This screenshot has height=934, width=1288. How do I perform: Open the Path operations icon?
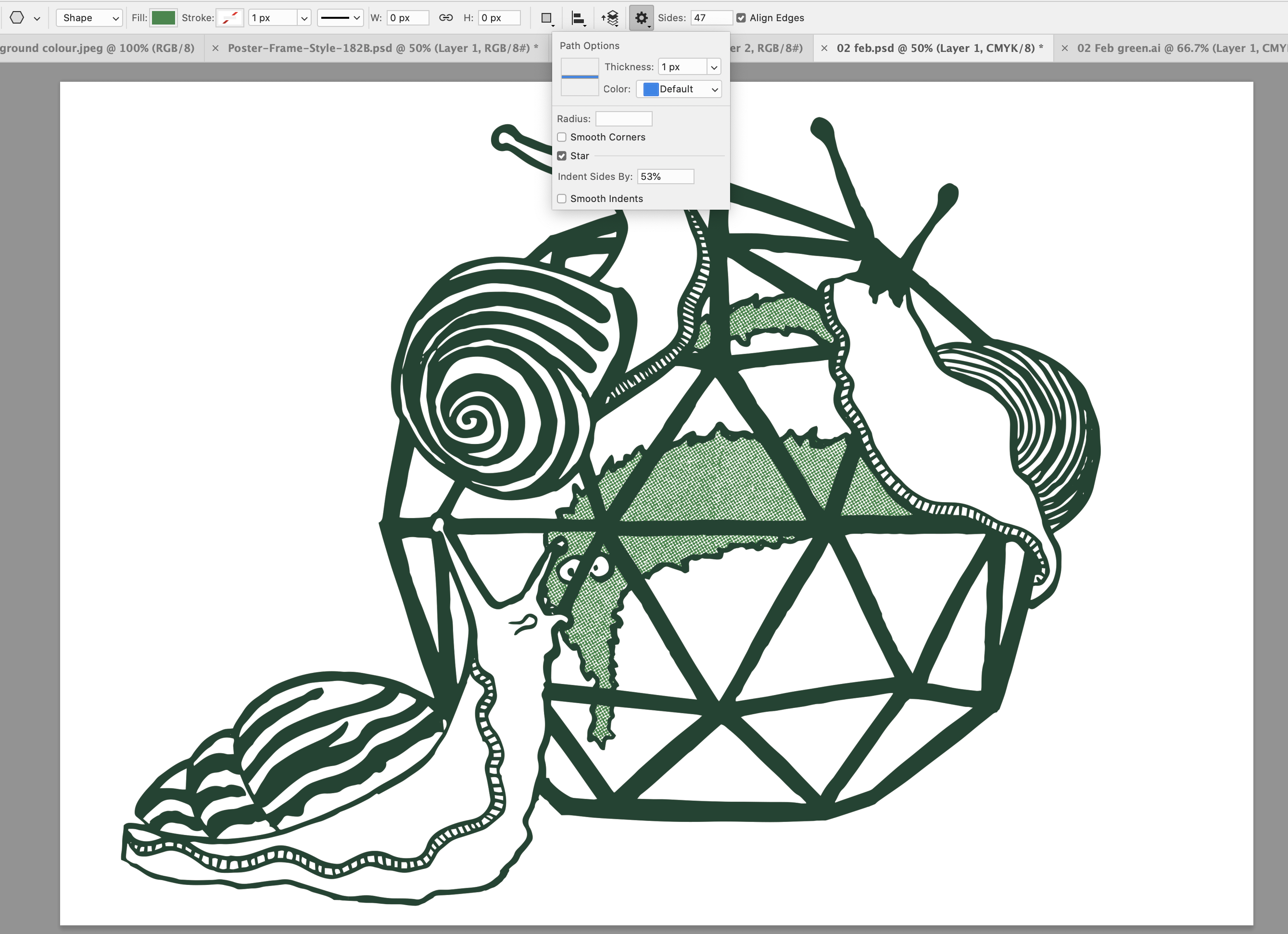tap(546, 18)
